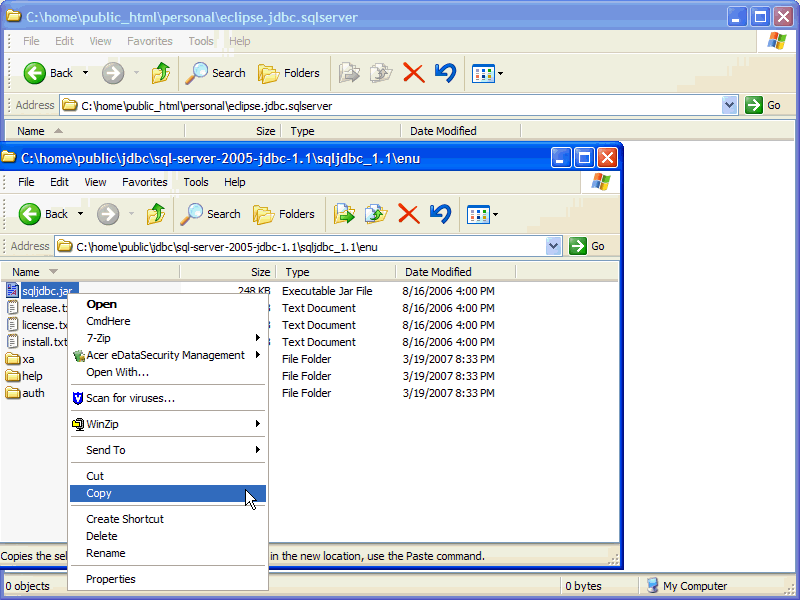Click the Search button in front window toolbar

(x=212, y=214)
